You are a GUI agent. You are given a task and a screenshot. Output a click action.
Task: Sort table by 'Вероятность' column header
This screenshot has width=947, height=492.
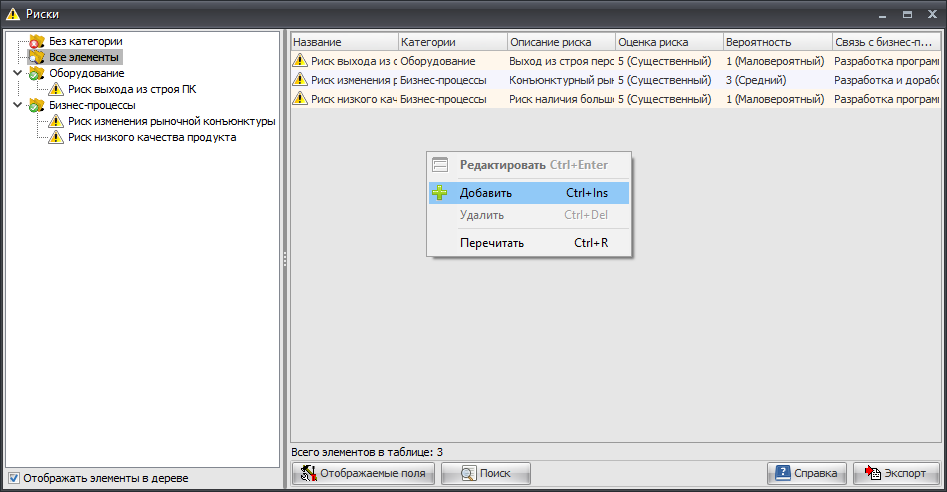(776, 42)
